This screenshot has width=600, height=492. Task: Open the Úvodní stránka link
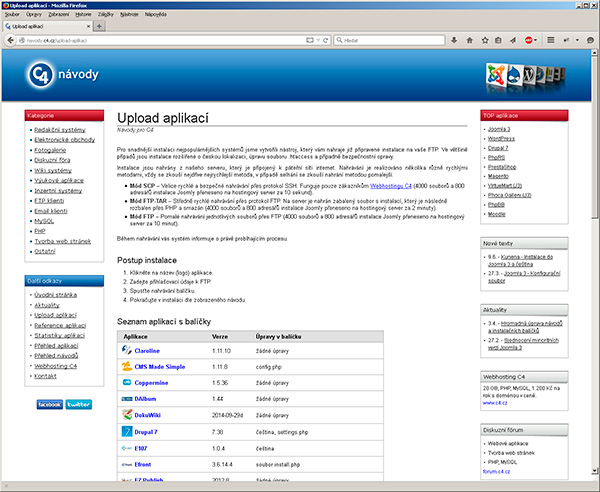[55, 295]
